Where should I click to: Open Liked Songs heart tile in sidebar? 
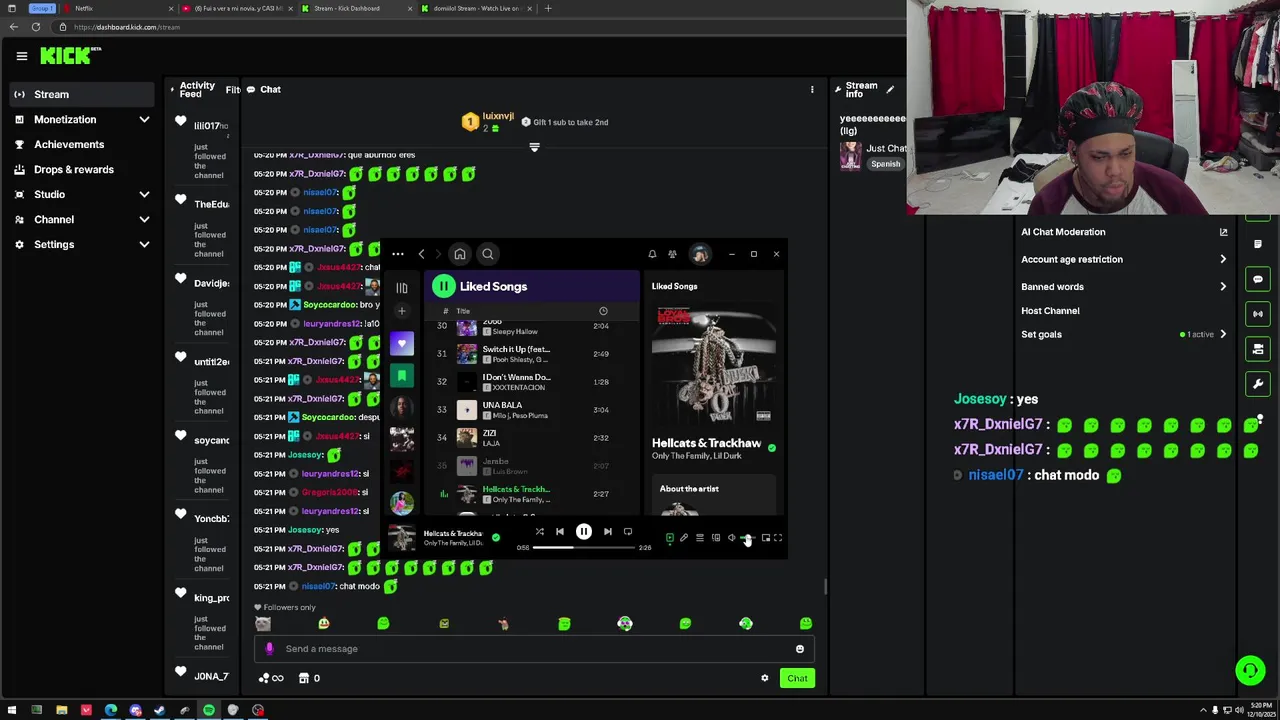tap(402, 344)
